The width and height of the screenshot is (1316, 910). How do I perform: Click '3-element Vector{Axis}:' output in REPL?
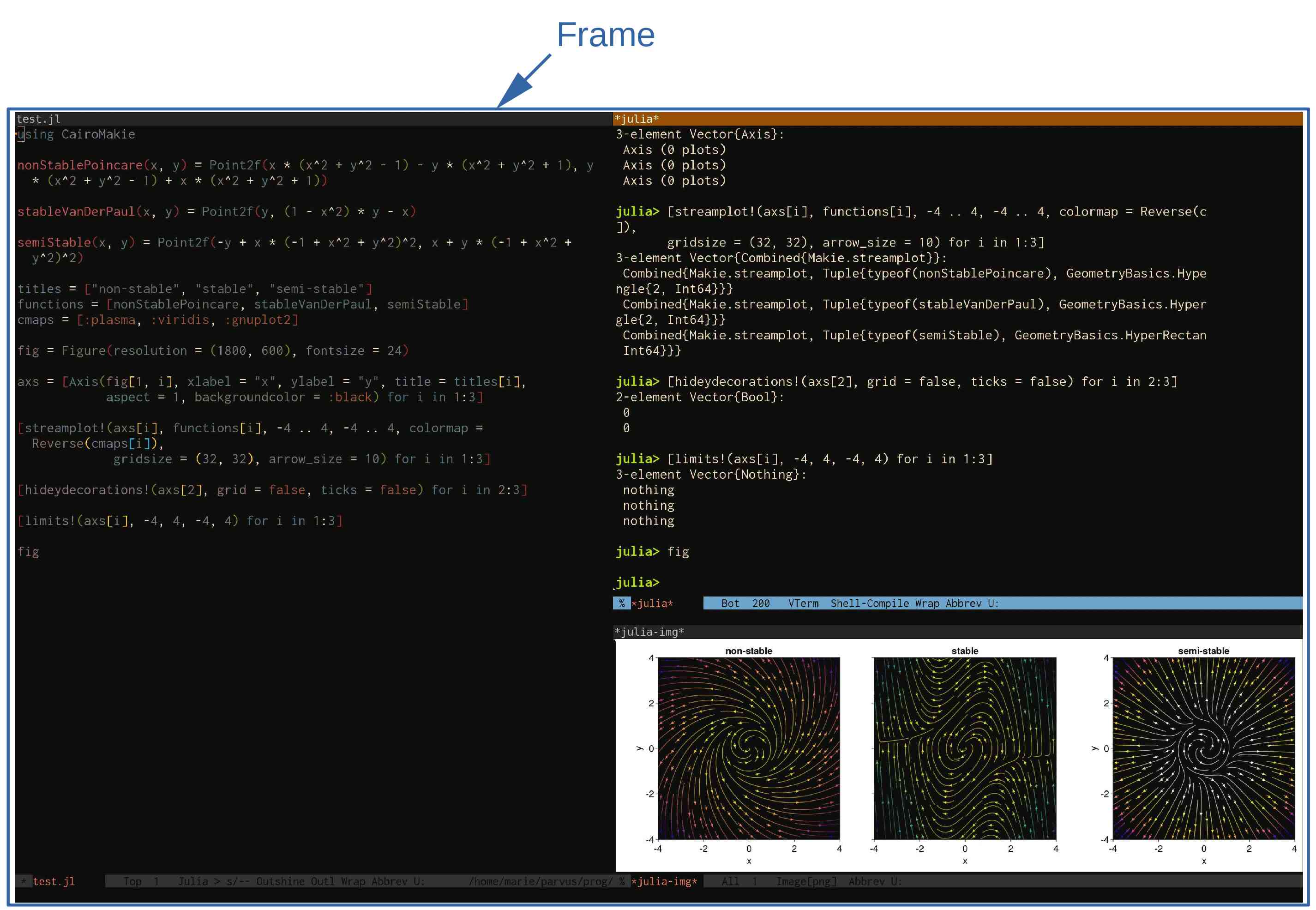click(x=700, y=134)
